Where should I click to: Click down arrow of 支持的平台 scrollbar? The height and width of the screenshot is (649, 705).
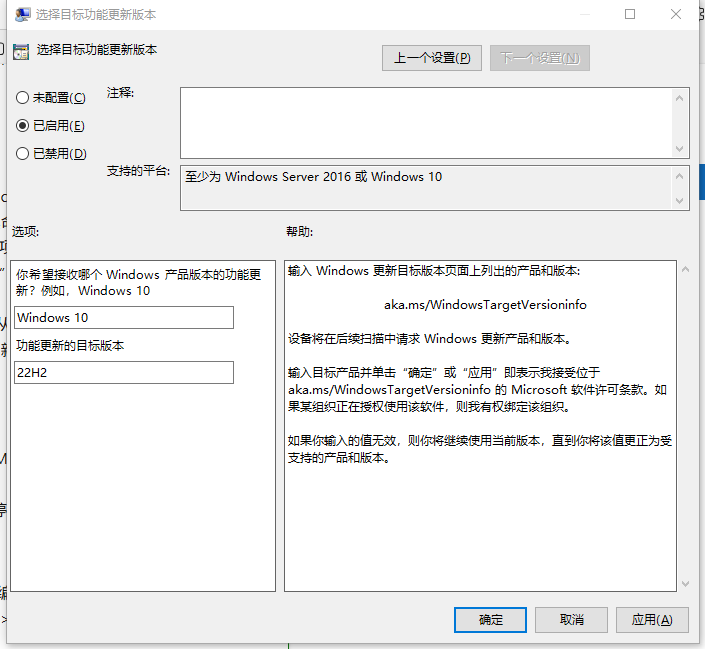(x=679, y=201)
